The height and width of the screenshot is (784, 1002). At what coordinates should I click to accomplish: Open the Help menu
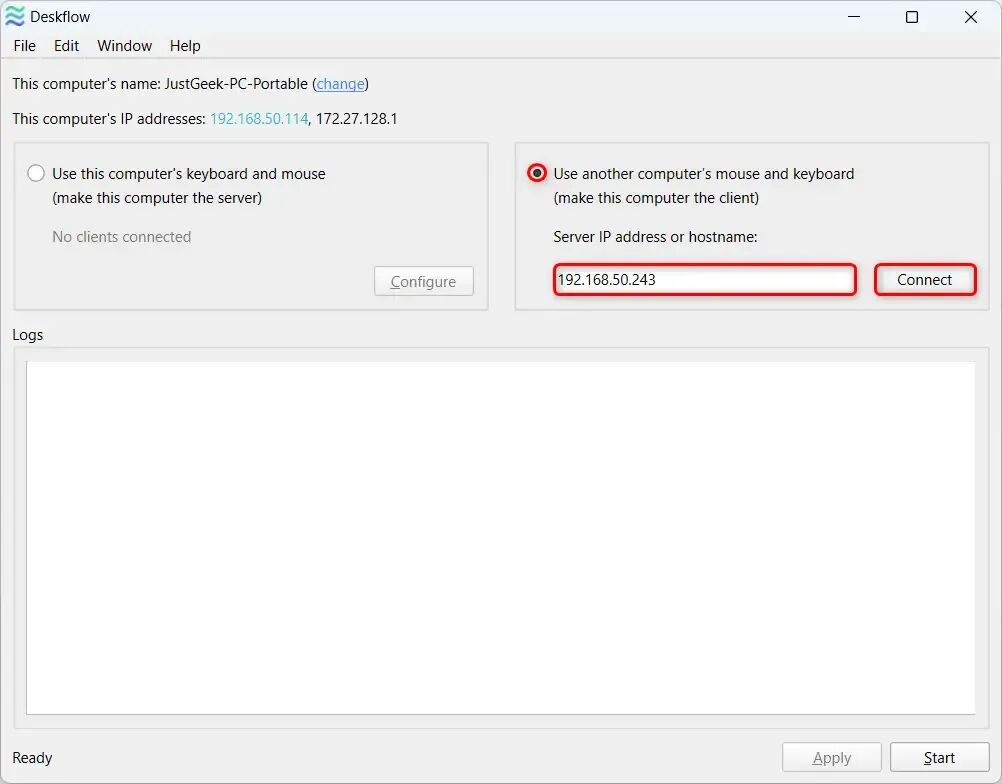pyautogui.click(x=185, y=46)
